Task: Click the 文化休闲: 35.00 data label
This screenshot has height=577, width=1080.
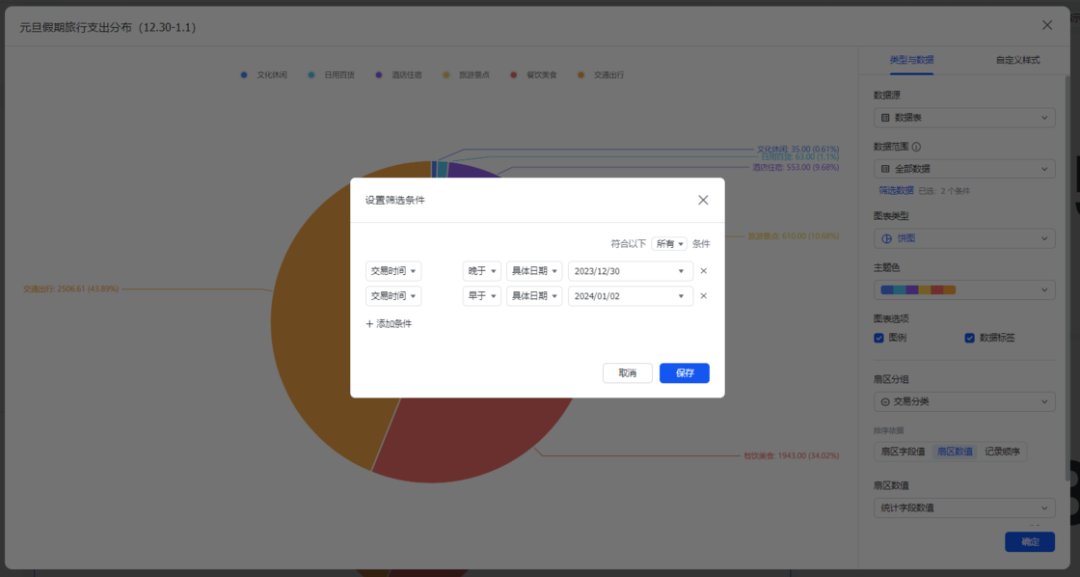Action: tap(798, 149)
